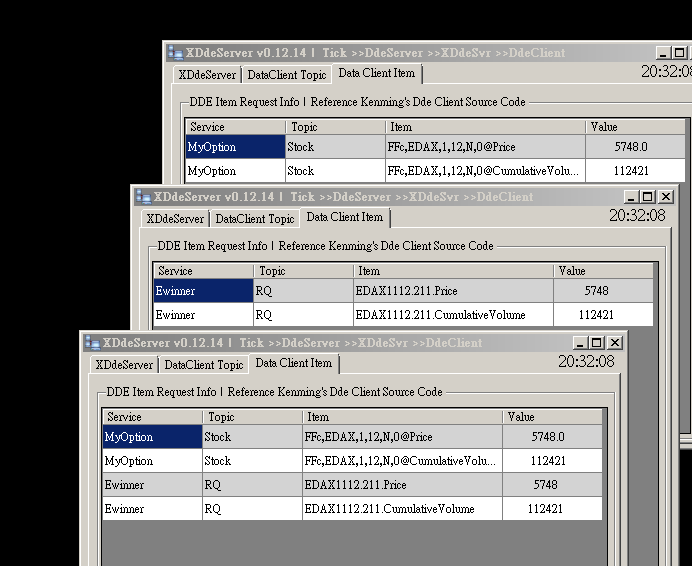The width and height of the screenshot is (692, 566).
Task: Click the 20:32:08 clock in middle window
Action: (637, 215)
